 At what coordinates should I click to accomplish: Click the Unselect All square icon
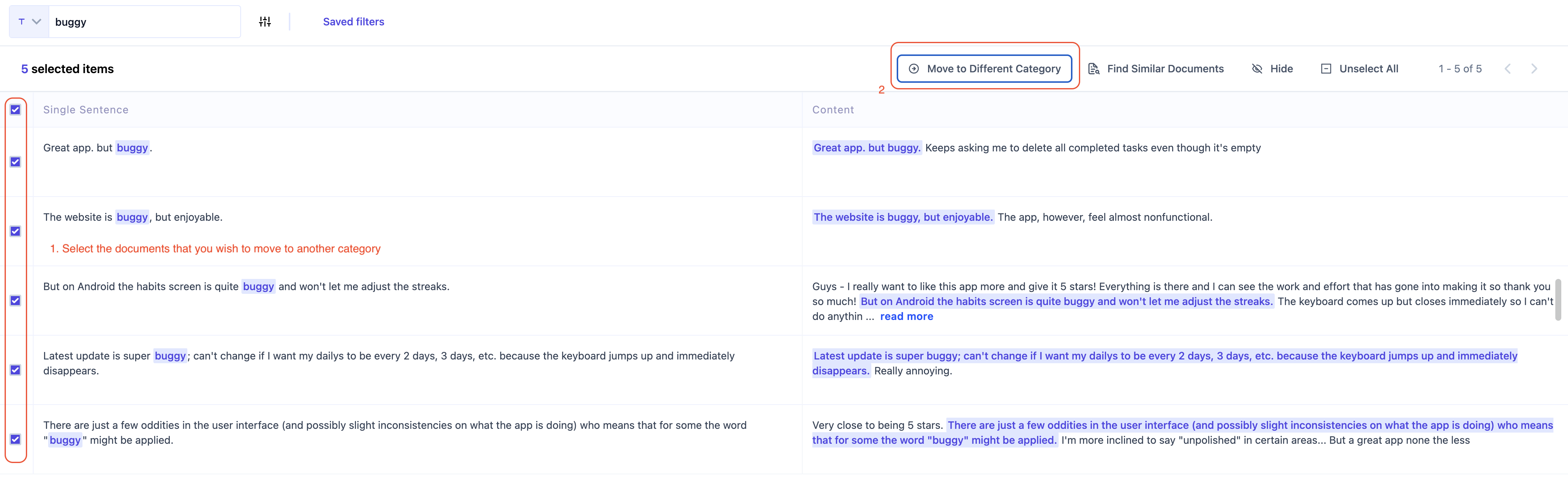click(1326, 69)
